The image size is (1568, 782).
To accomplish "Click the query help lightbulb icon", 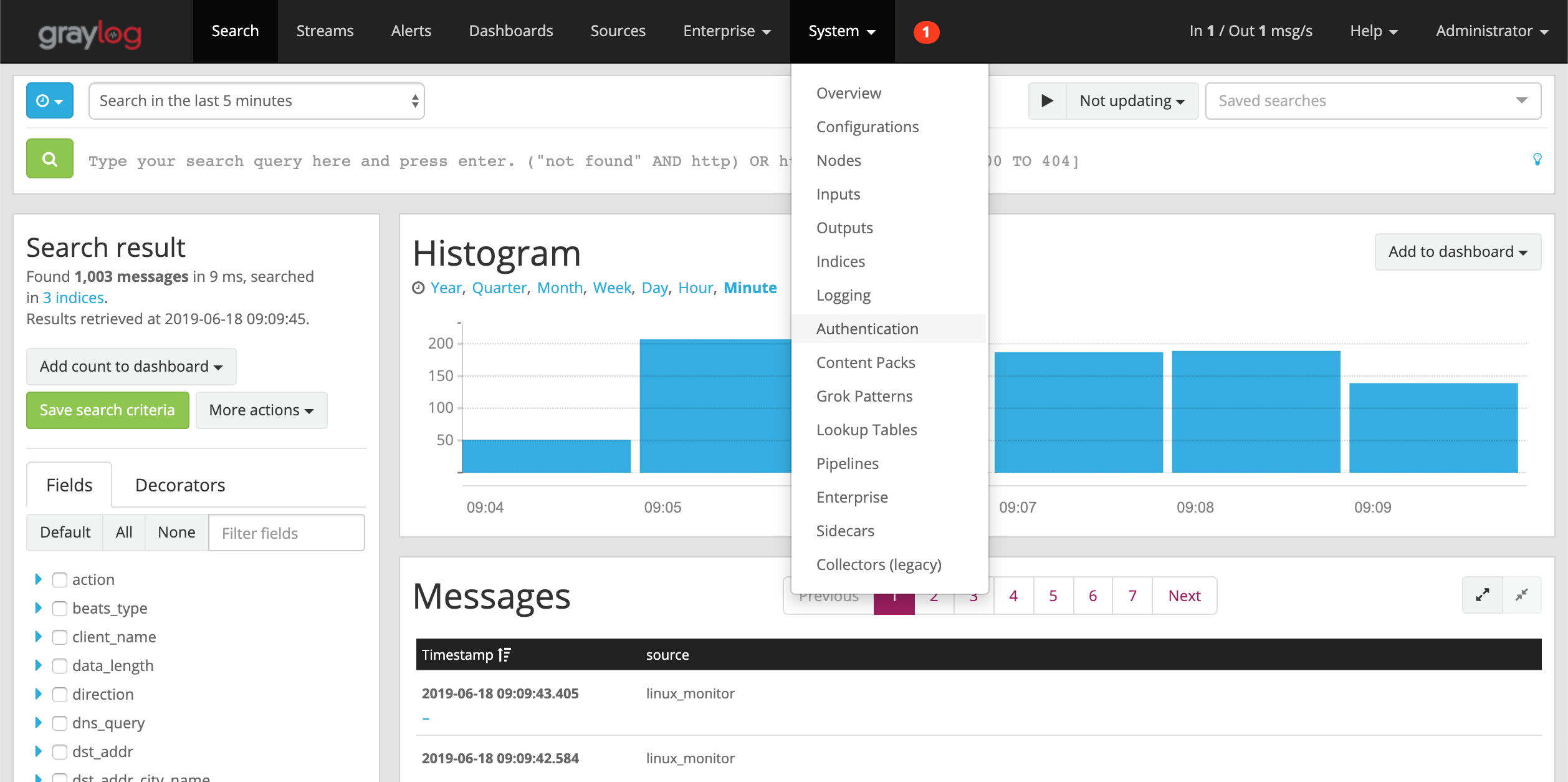I will point(1537,160).
